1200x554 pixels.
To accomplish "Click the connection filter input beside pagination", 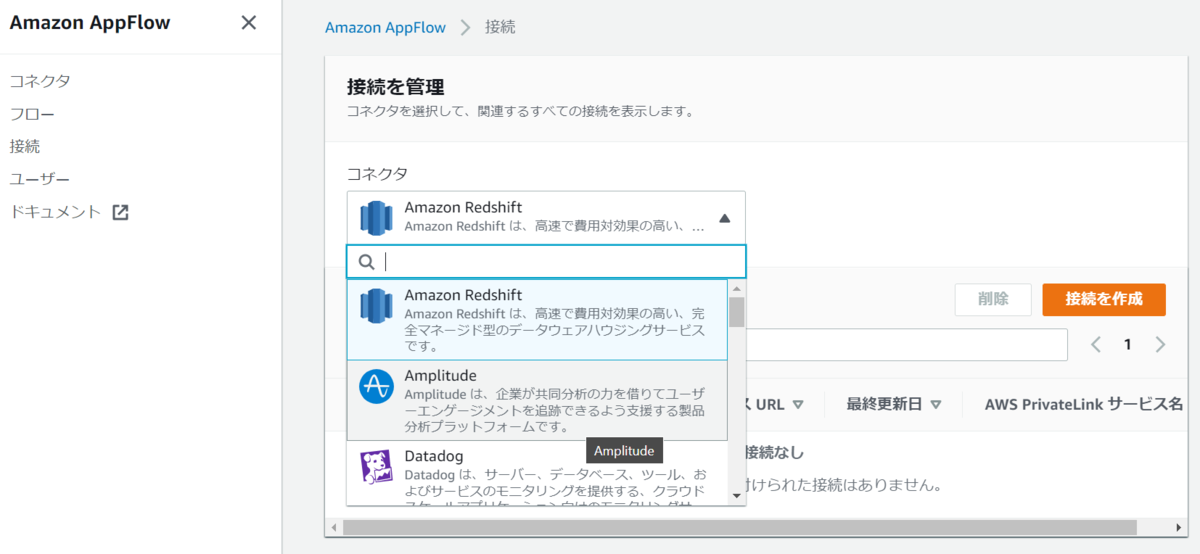I will coord(906,344).
